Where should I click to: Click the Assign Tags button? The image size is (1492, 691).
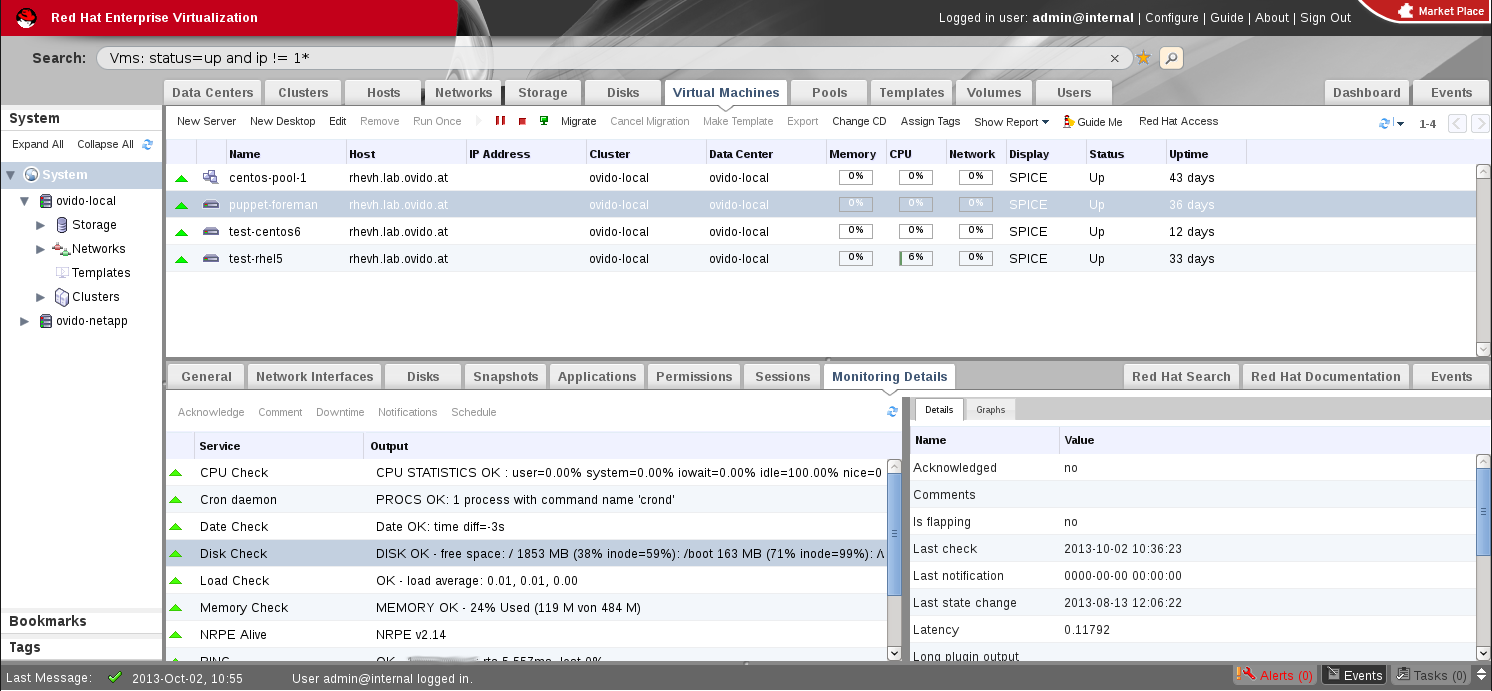930,121
